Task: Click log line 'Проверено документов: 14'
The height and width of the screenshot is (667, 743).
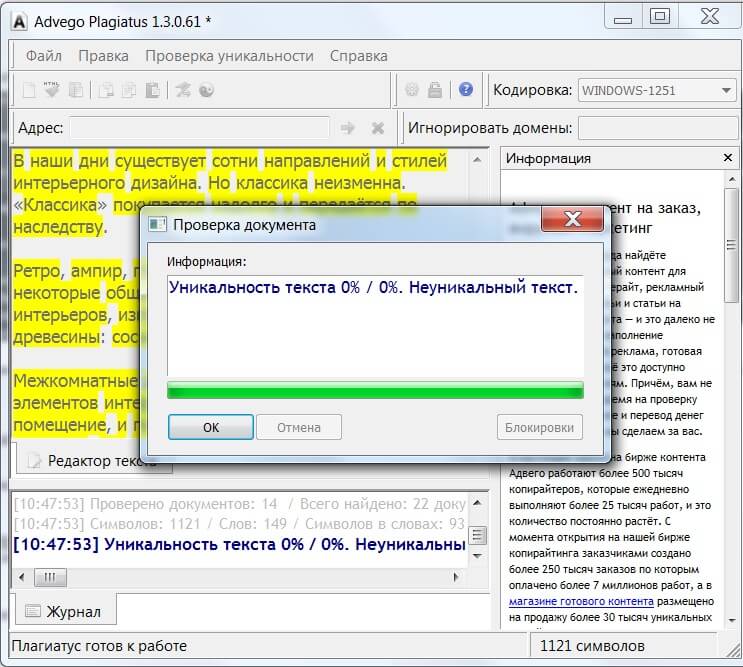Action: [x=239, y=504]
